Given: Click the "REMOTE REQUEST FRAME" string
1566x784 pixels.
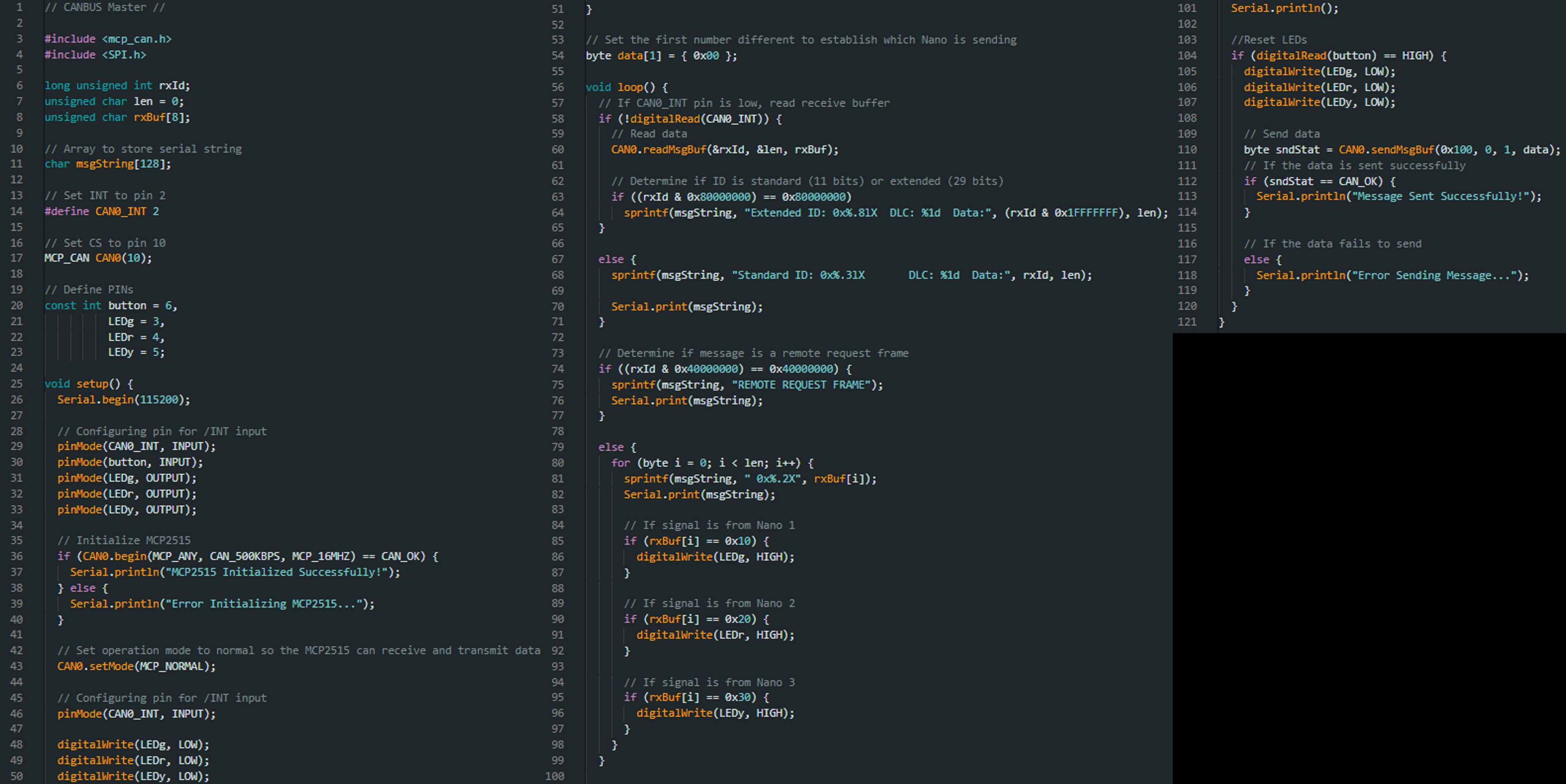Looking at the screenshot, I should 801,385.
